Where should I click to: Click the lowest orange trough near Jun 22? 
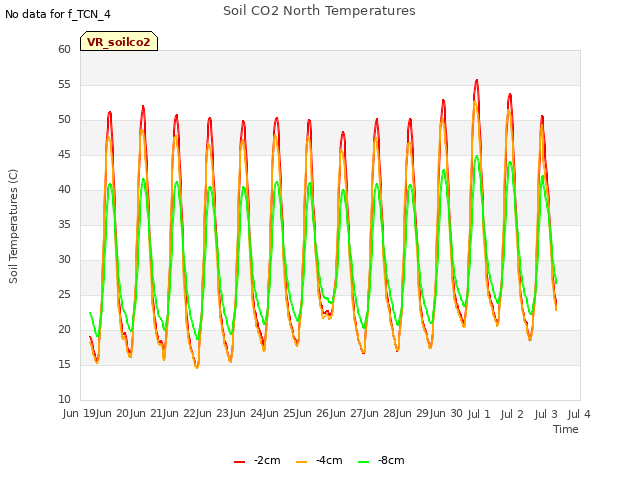(197, 367)
